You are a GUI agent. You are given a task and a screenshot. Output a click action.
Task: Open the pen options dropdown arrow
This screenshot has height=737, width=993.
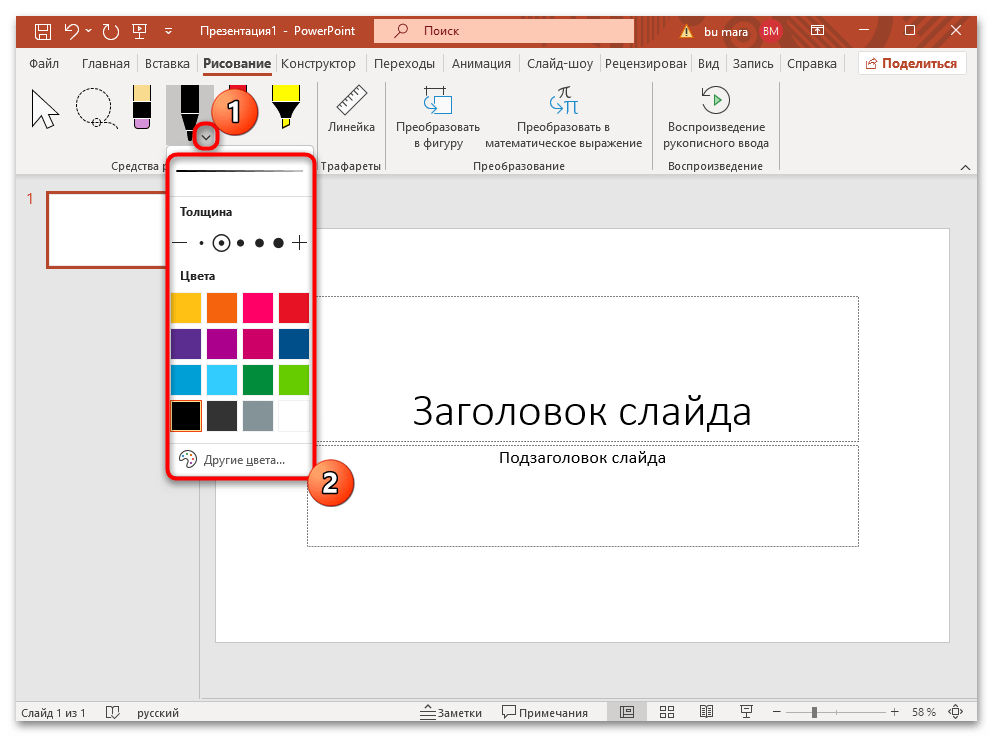point(205,136)
